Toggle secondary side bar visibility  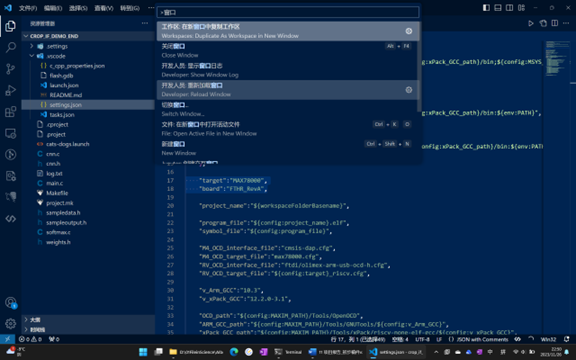[x=510, y=8]
